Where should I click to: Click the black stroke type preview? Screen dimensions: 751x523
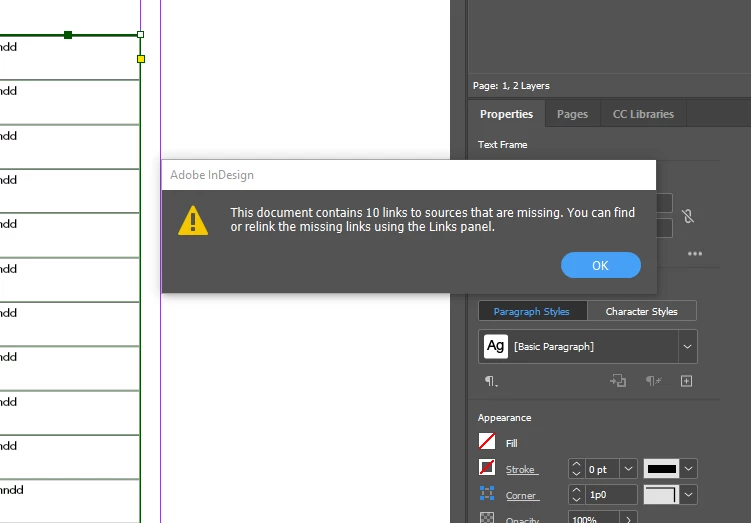click(x=661, y=469)
